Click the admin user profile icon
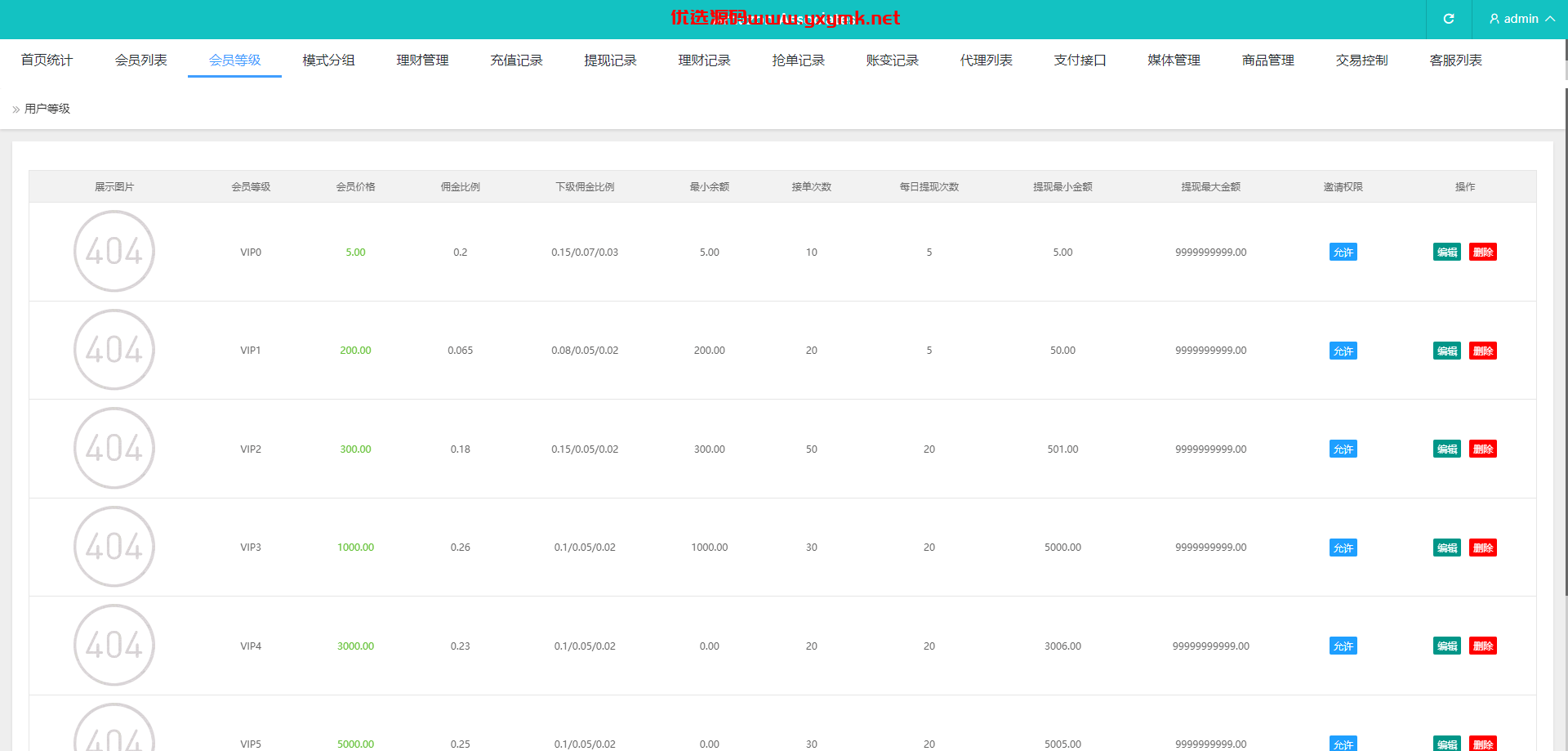This screenshot has height=751, width=1568. 1494,19
